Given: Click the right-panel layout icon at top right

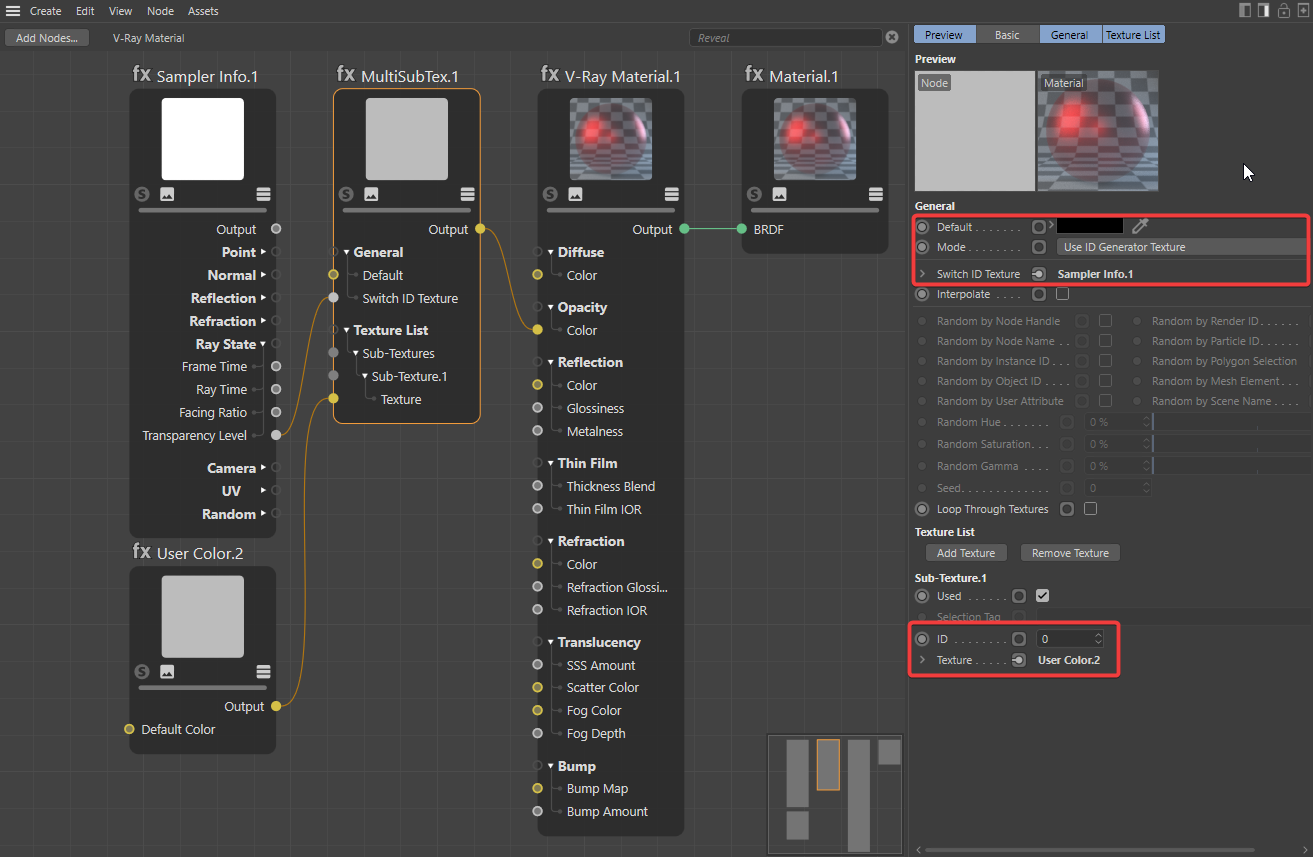Looking at the screenshot, I should 1264,11.
